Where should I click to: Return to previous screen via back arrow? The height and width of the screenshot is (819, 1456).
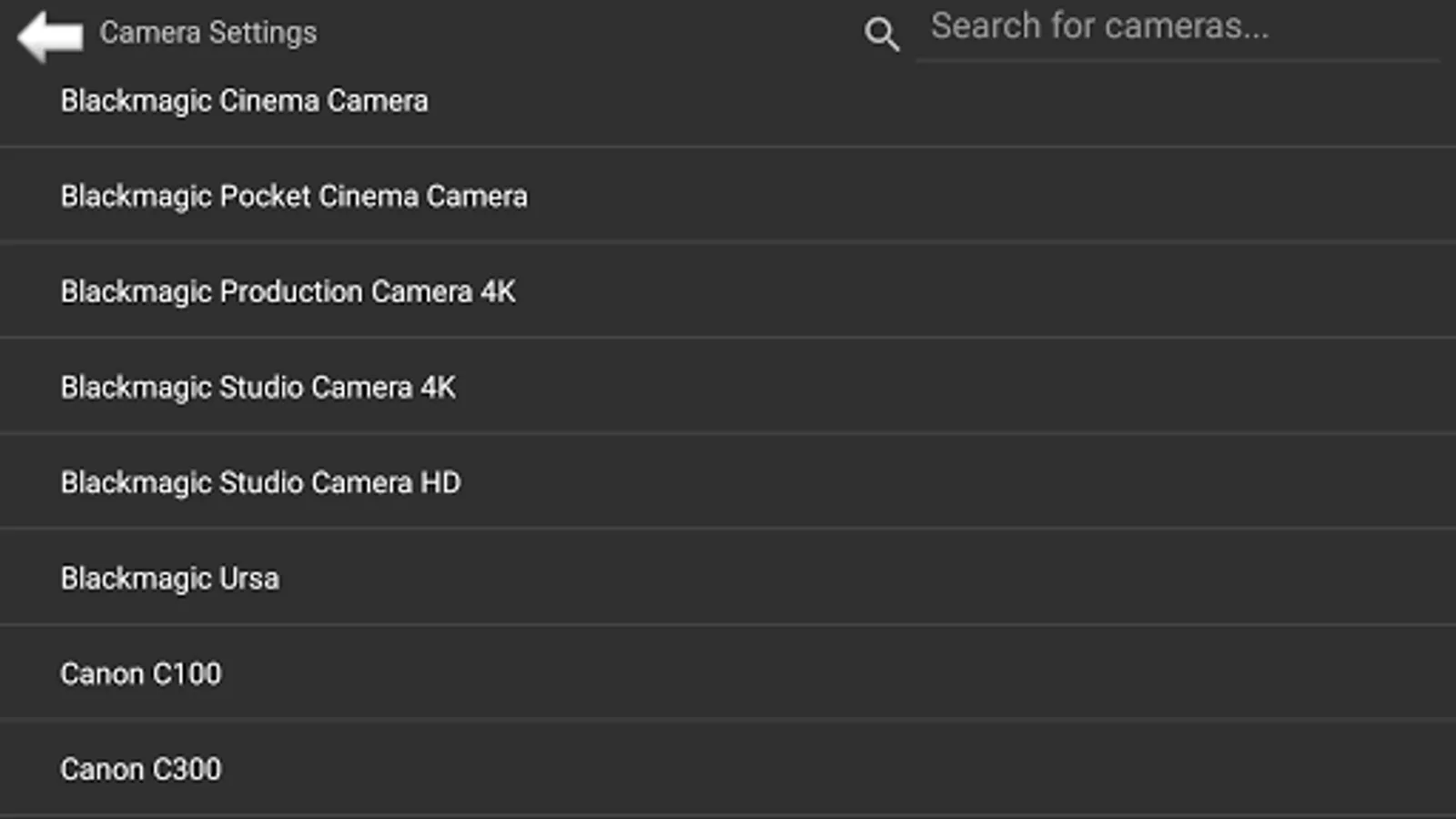(x=50, y=36)
